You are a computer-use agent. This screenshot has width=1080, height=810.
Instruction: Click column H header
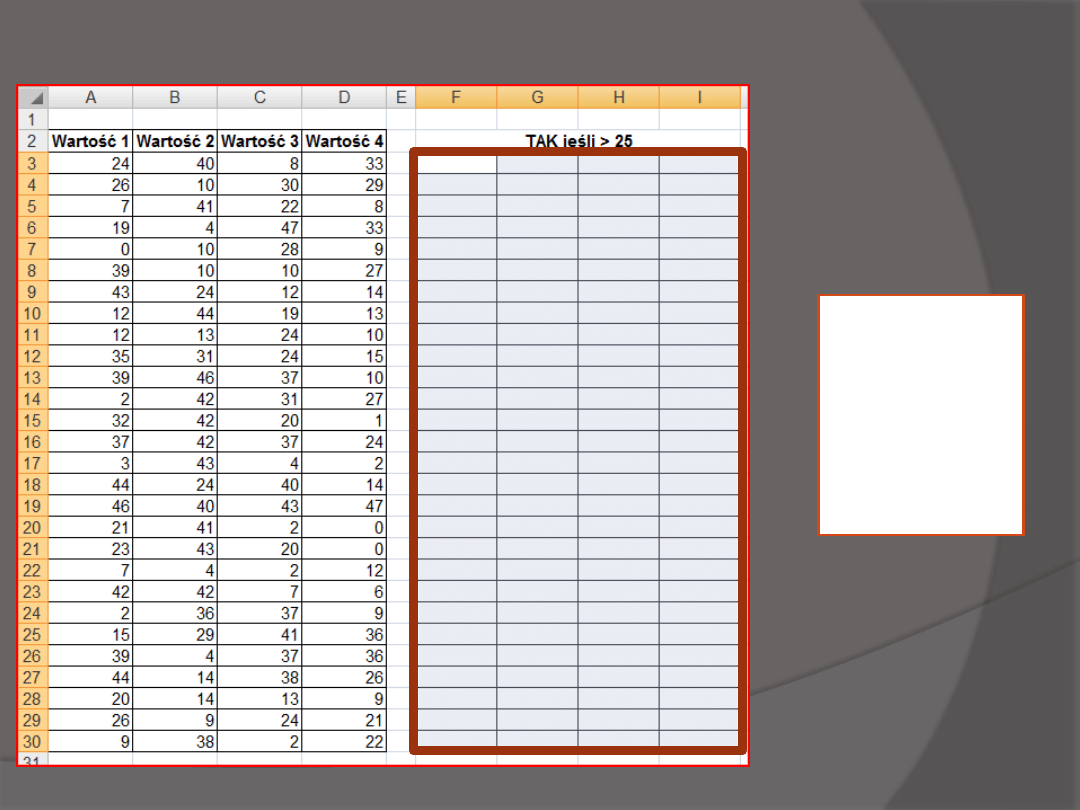pos(619,97)
